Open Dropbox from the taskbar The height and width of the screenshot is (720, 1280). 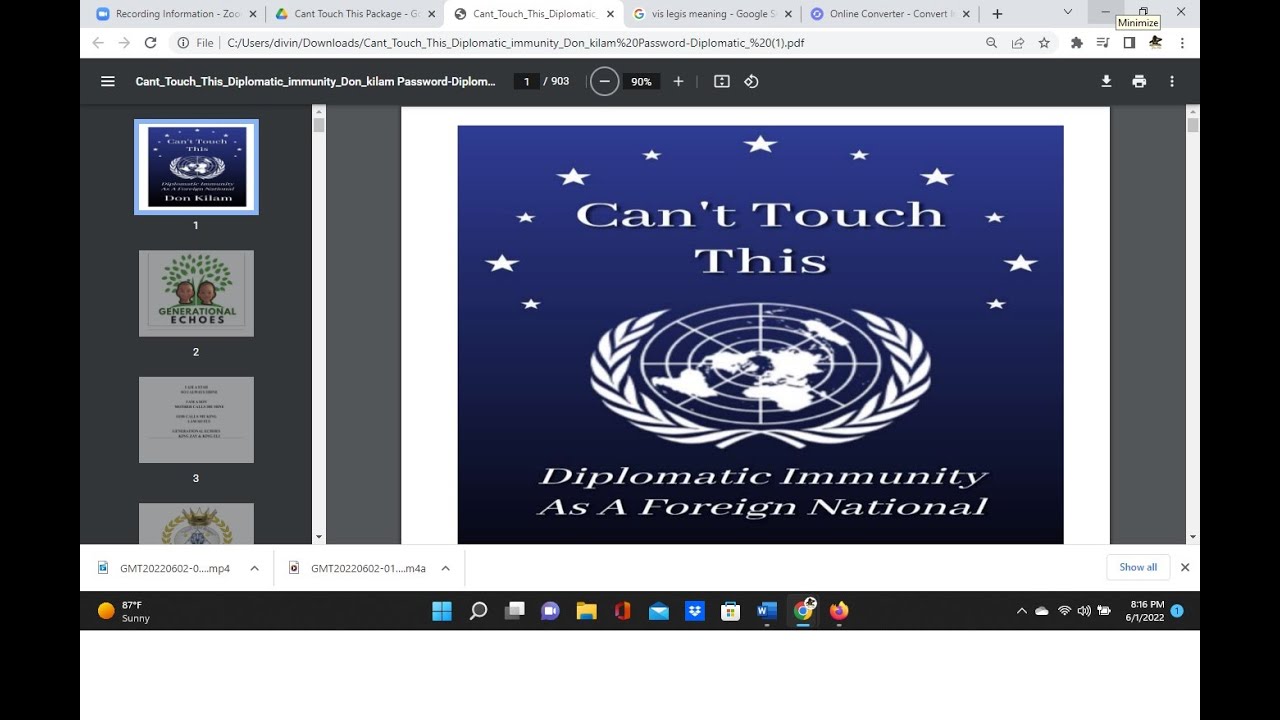point(695,611)
